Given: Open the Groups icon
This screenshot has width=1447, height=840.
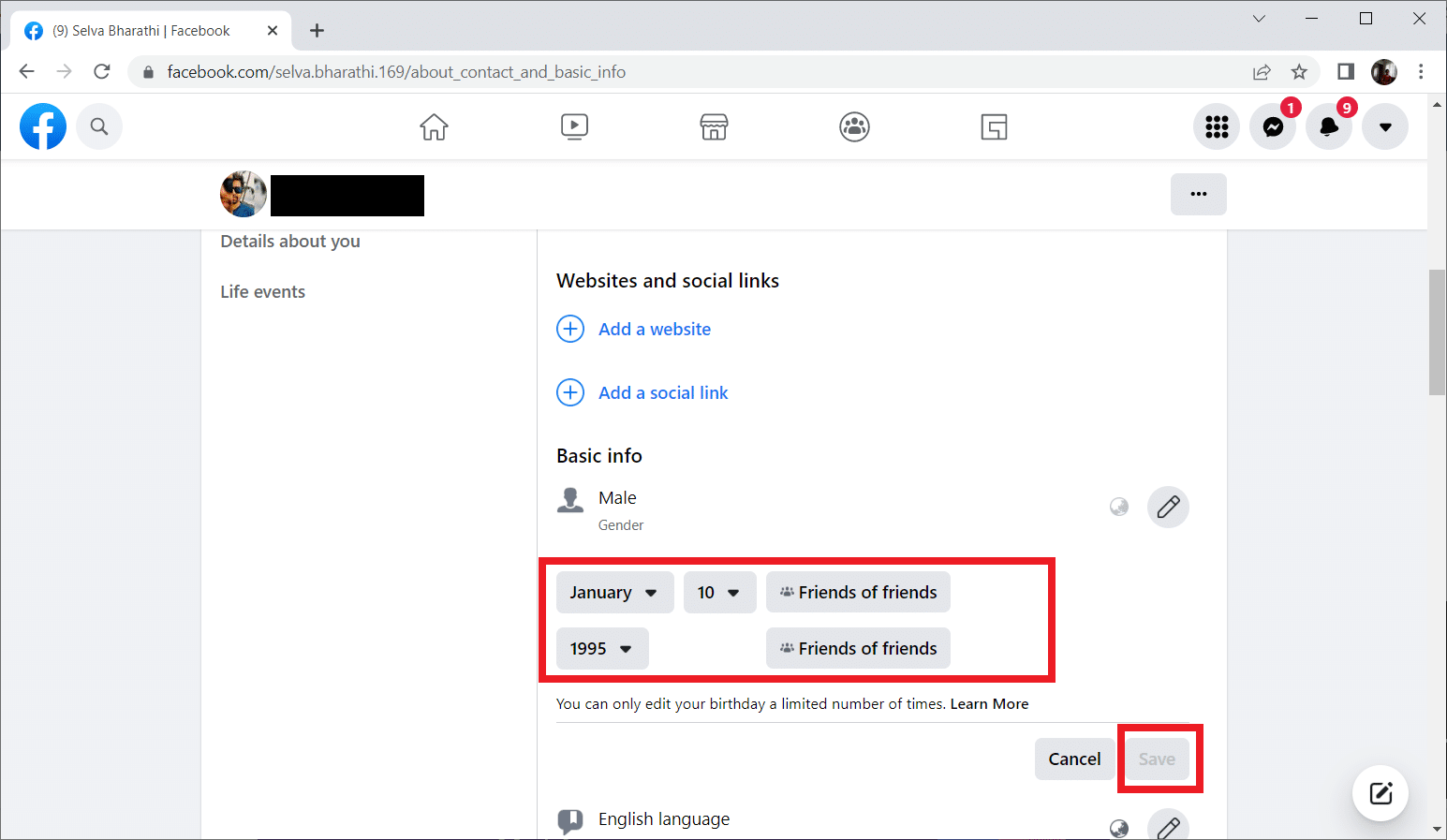Looking at the screenshot, I should coord(854,126).
